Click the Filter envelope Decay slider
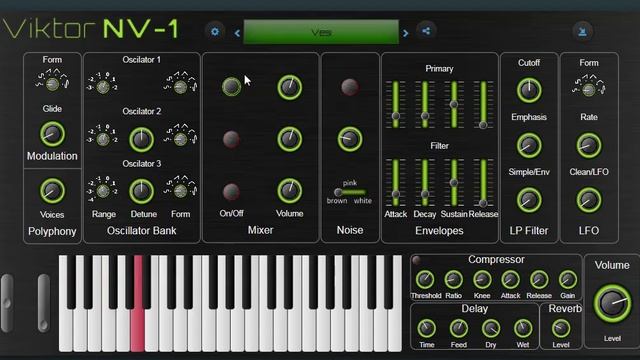 pyautogui.click(x=425, y=182)
